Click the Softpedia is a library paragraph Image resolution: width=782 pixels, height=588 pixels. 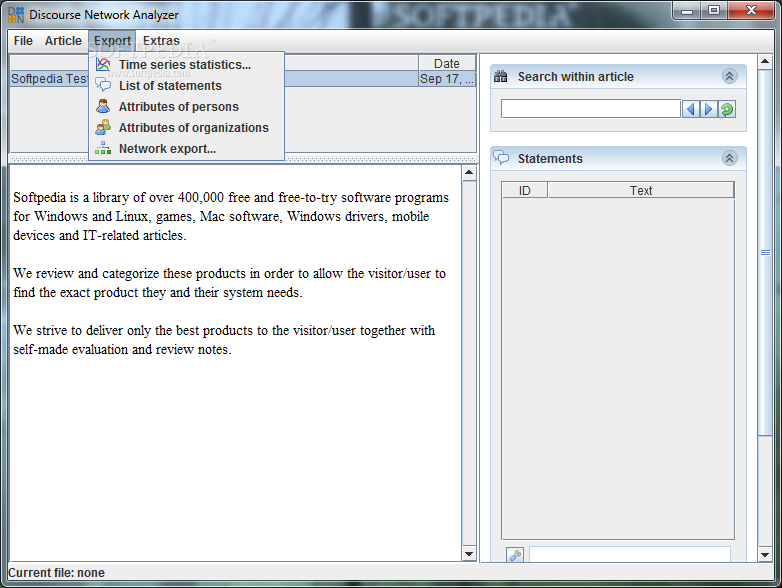[x=231, y=216]
